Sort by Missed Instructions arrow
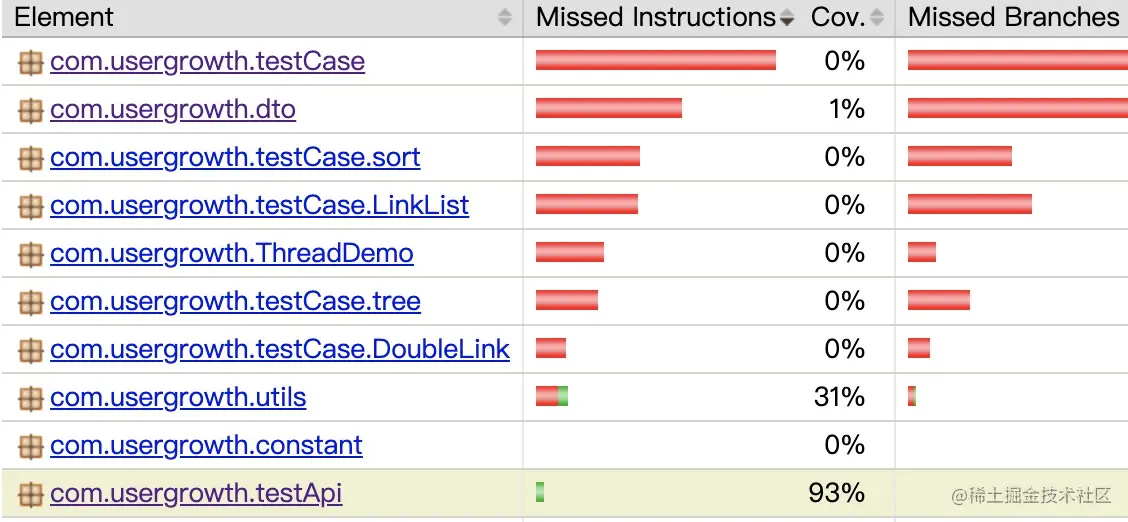The height and width of the screenshot is (522, 1128). click(x=787, y=17)
